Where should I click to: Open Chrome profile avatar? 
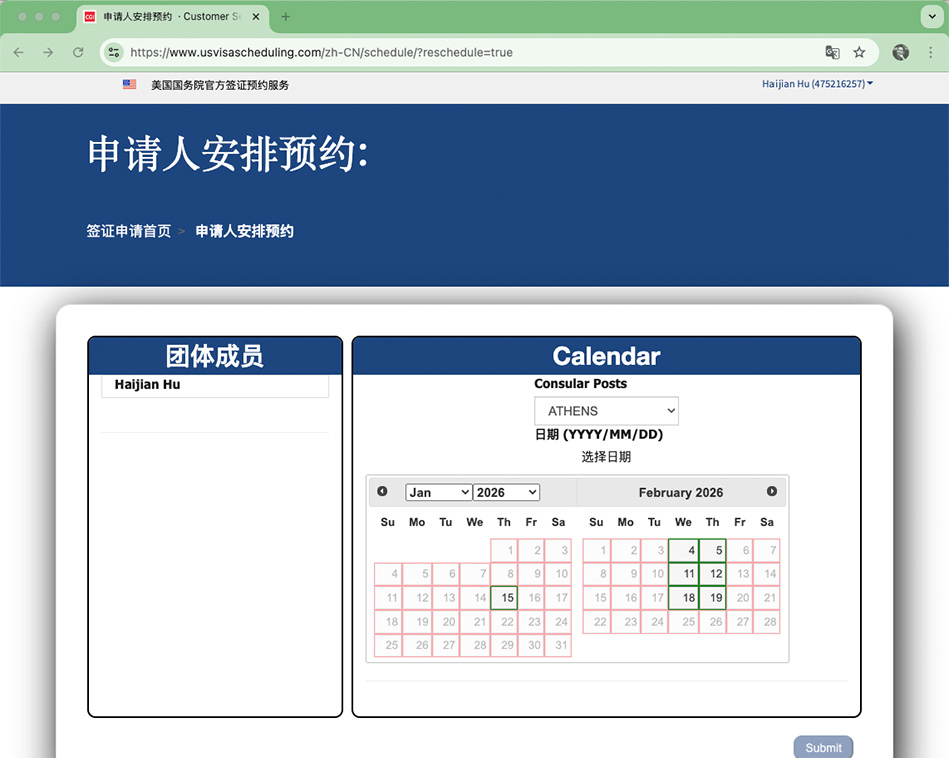coord(900,52)
